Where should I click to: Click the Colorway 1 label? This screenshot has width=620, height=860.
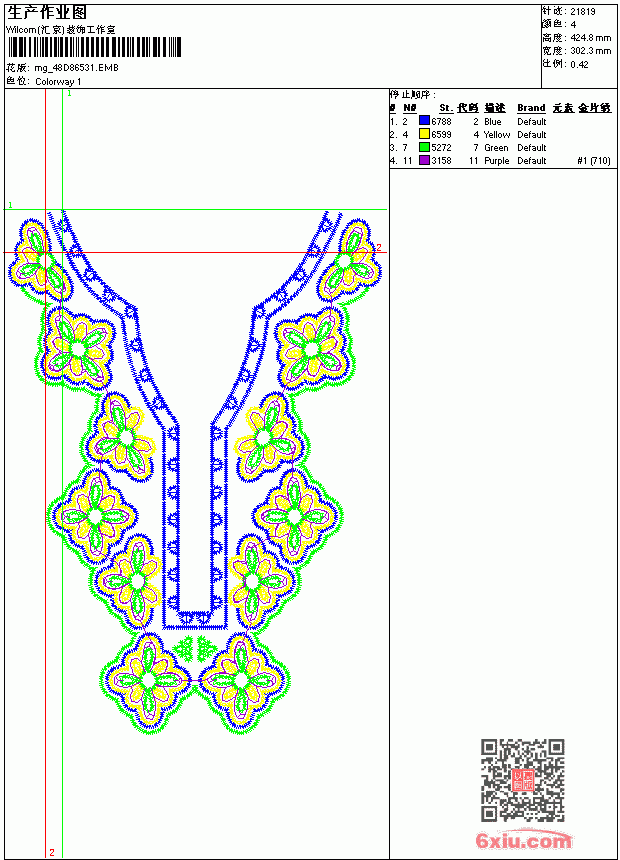58,82
